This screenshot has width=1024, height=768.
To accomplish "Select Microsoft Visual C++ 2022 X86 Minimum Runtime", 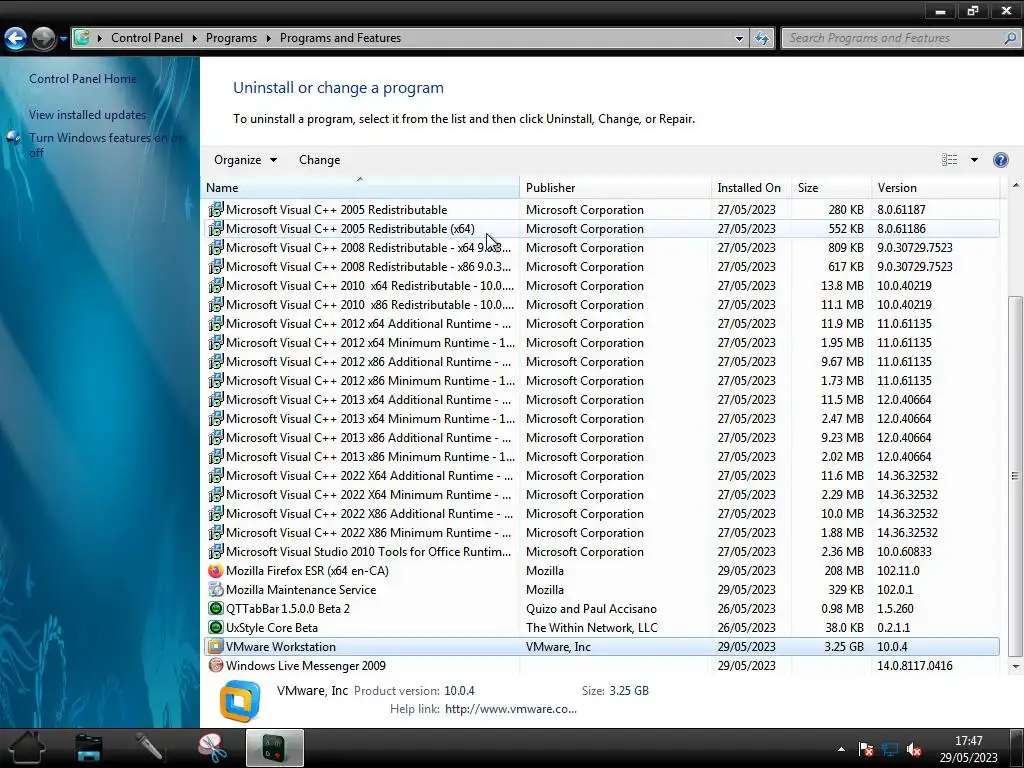I will pyautogui.click(x=369, y=533).
